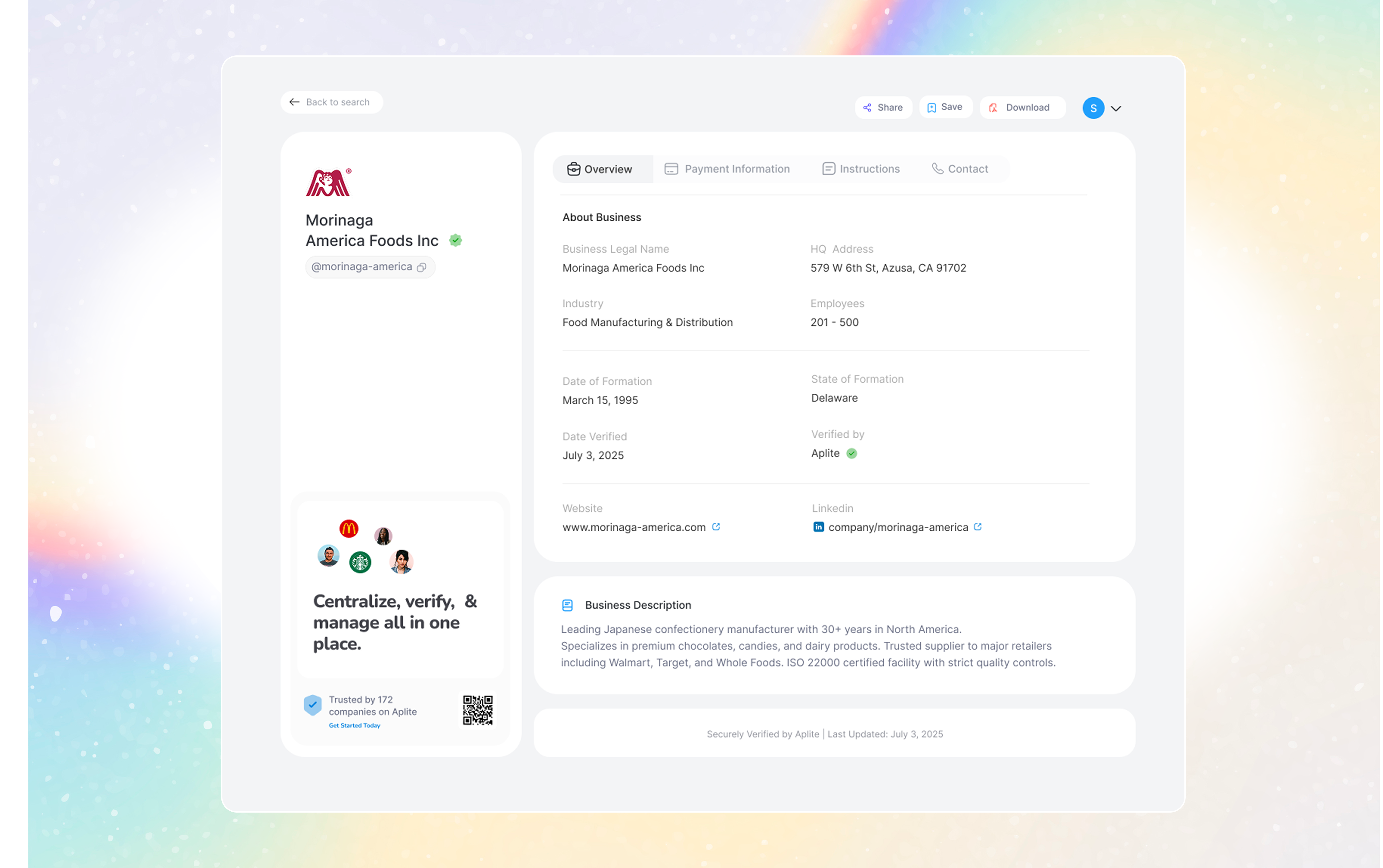The height and width of the screenshot is (868, 1383).
Task: Download the profile as PDF
Action: (x=1022, y=108)
